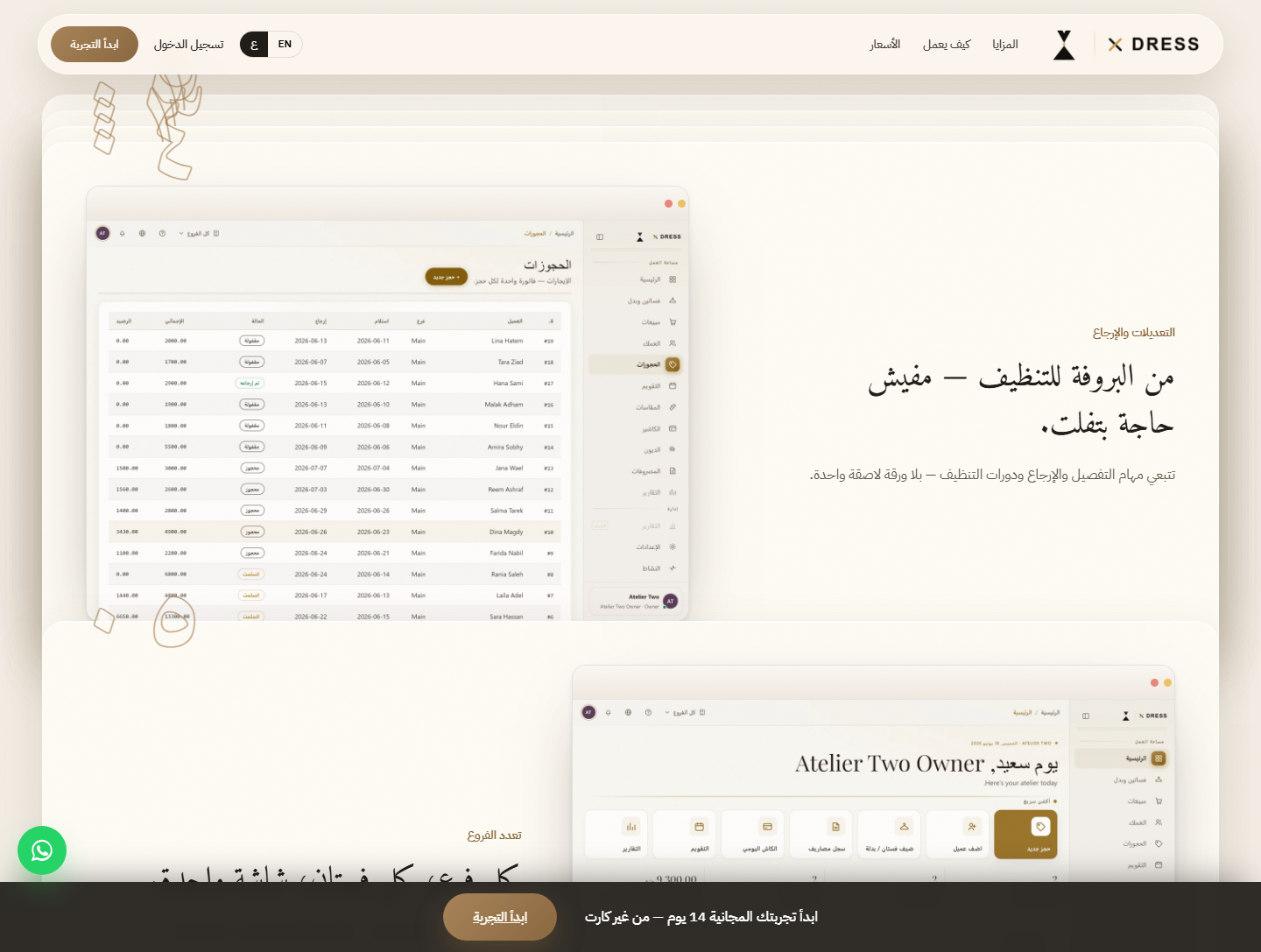Expand the كل الفروع dropdown in the dashboard mockup
1261x952 pixels.
tap(685, 713)
